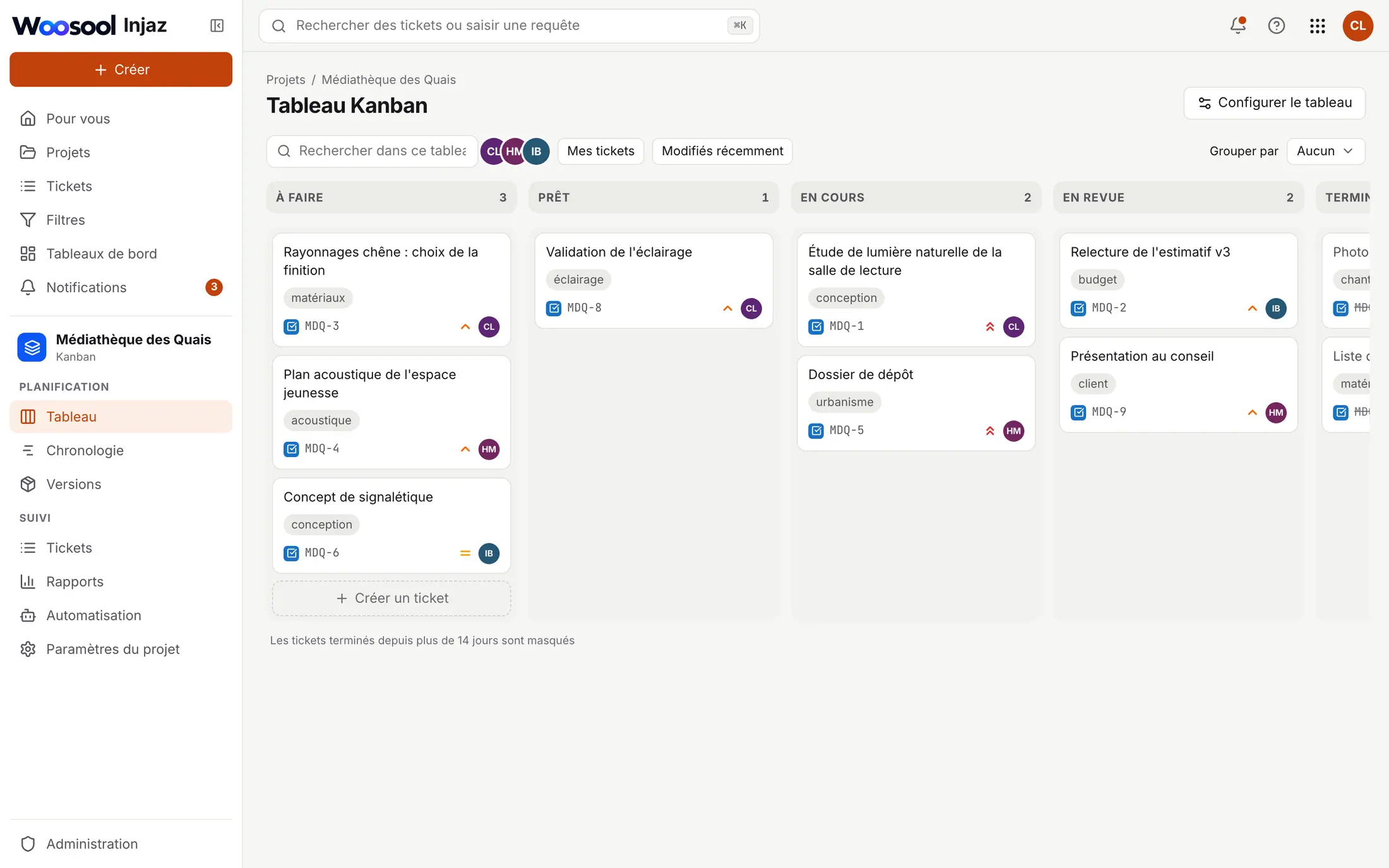Click HM assignee avatar on MDQ-5
Screen dimensions: 1389x868
(1013, 431)
